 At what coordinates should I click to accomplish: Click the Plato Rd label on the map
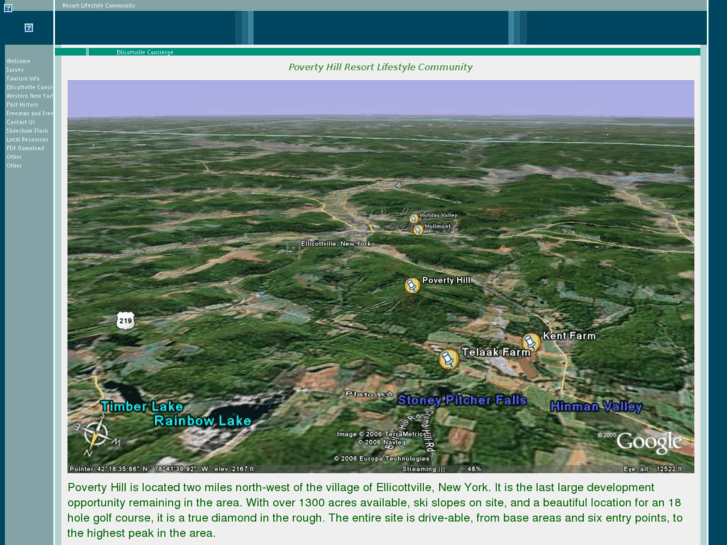coord(369,394)
